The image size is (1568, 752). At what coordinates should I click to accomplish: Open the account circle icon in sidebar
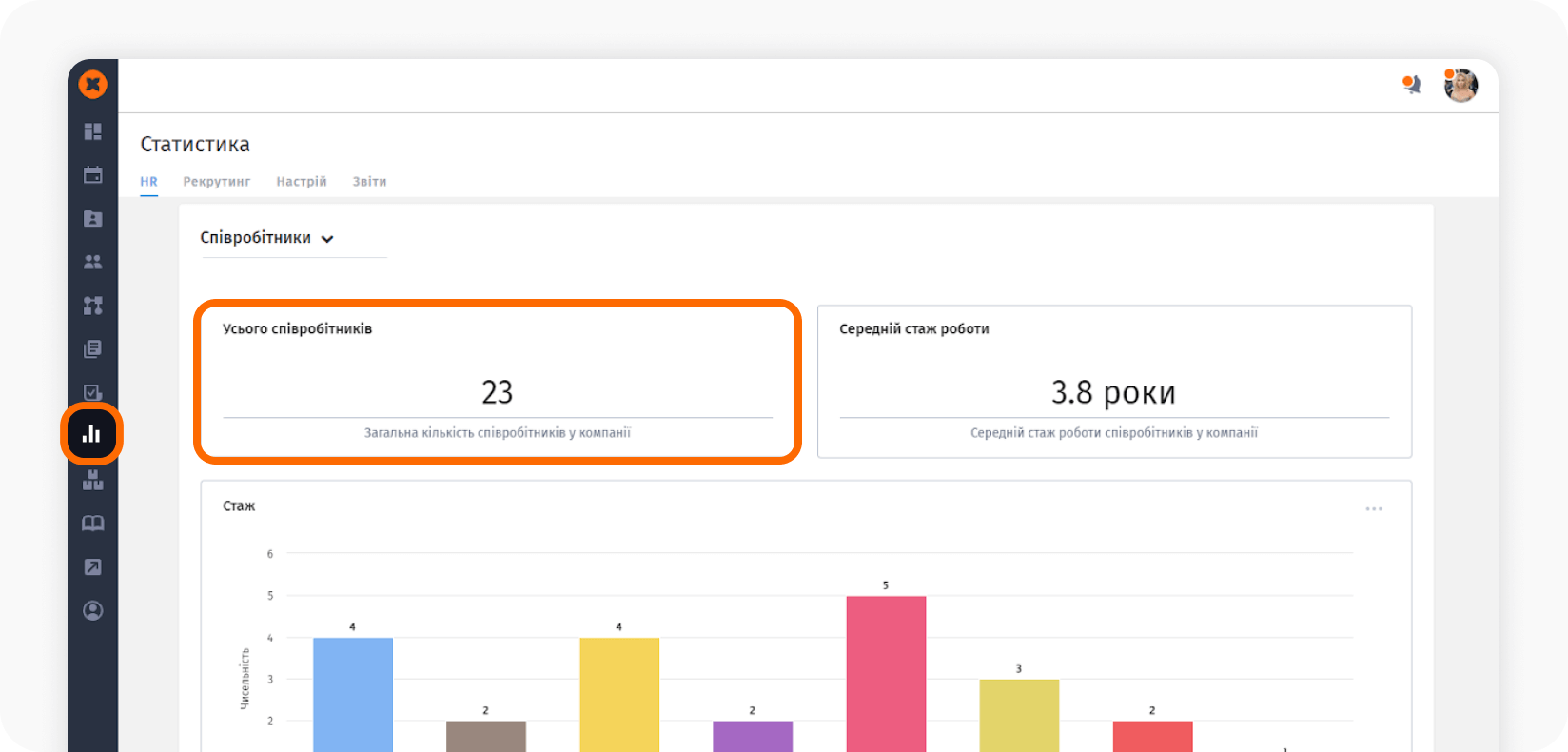pyautogui.click(x=92, y=610)
